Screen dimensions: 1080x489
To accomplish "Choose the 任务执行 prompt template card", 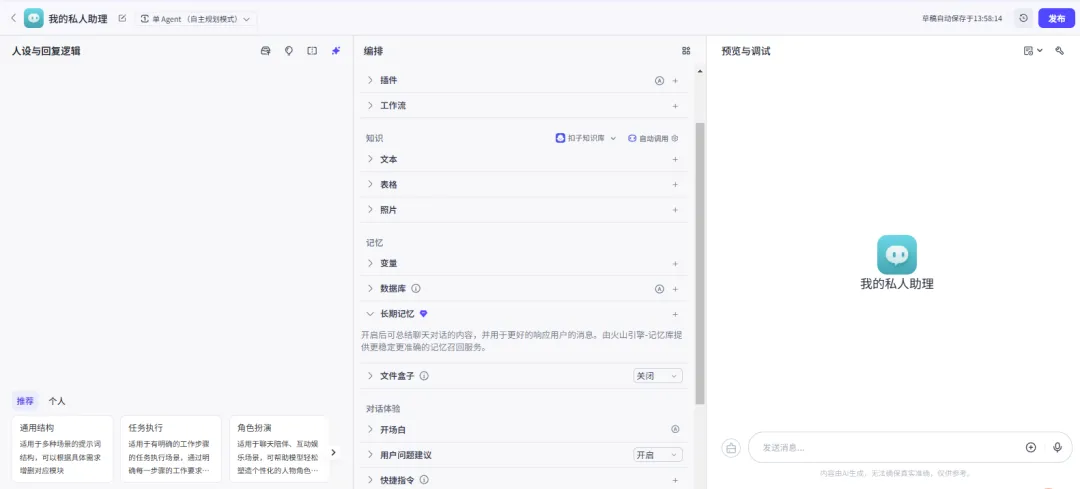I will click(x=171, y=449).
